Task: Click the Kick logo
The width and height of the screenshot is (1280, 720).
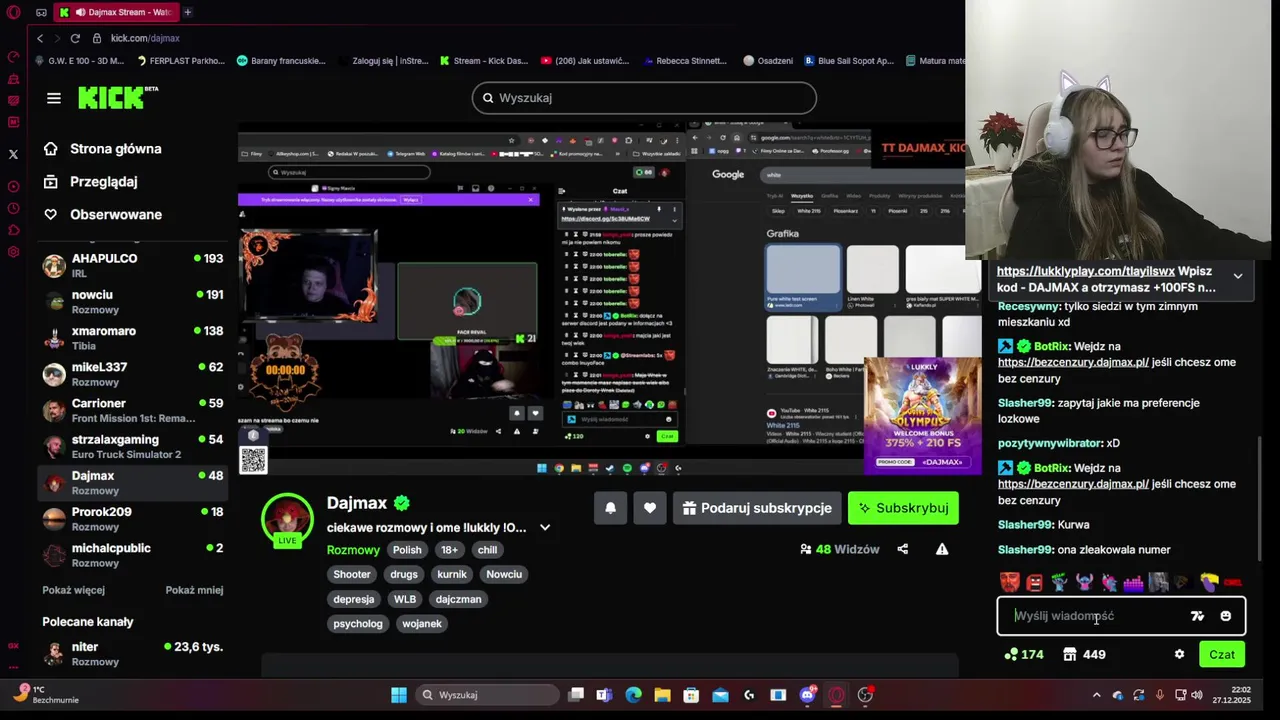Action: coord(118,97)
